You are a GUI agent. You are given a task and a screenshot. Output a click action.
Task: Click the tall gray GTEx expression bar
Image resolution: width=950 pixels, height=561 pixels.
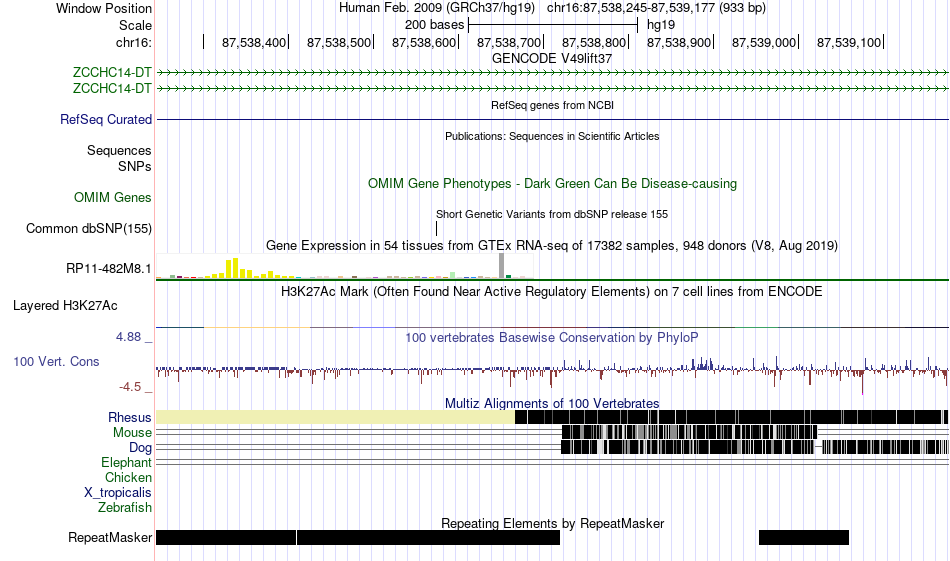(501, 266)
